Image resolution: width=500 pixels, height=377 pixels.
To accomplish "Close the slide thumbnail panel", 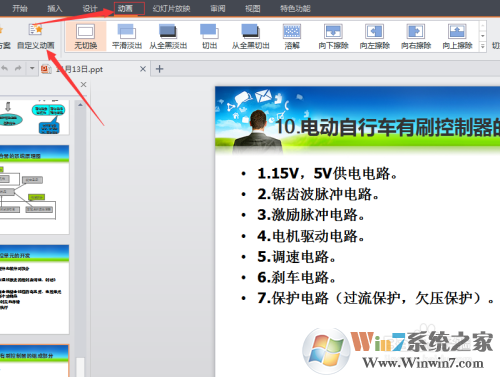I will coord(83,85).
